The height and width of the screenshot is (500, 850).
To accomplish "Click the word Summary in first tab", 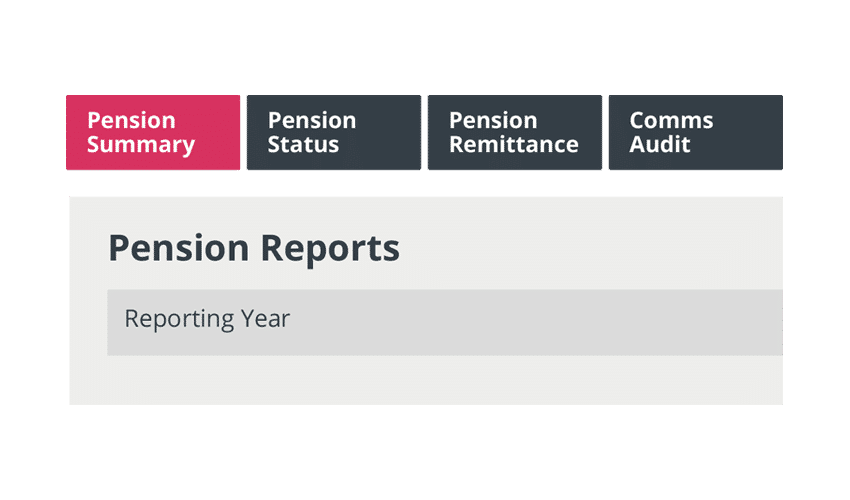I will [x=141, y=145].
